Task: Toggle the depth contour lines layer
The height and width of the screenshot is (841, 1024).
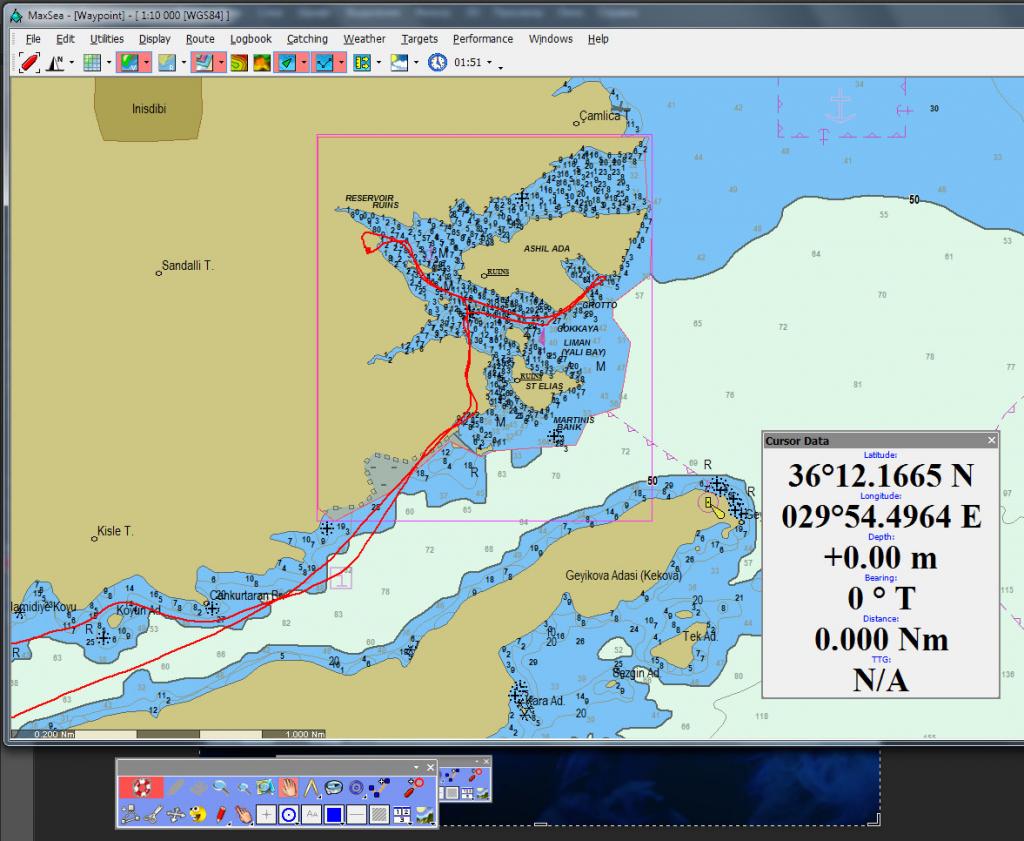Action: point(239,62)
